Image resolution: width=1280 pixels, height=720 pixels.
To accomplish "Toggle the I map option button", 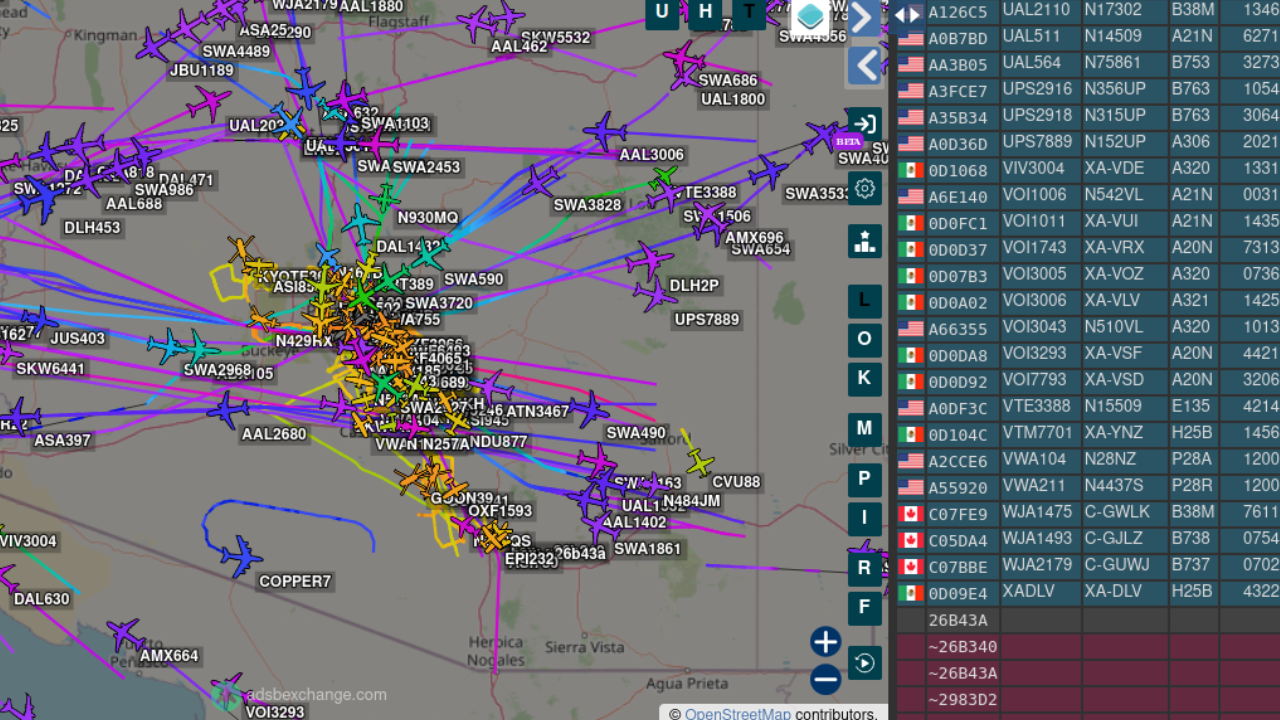I will click(x=865, y=518).
